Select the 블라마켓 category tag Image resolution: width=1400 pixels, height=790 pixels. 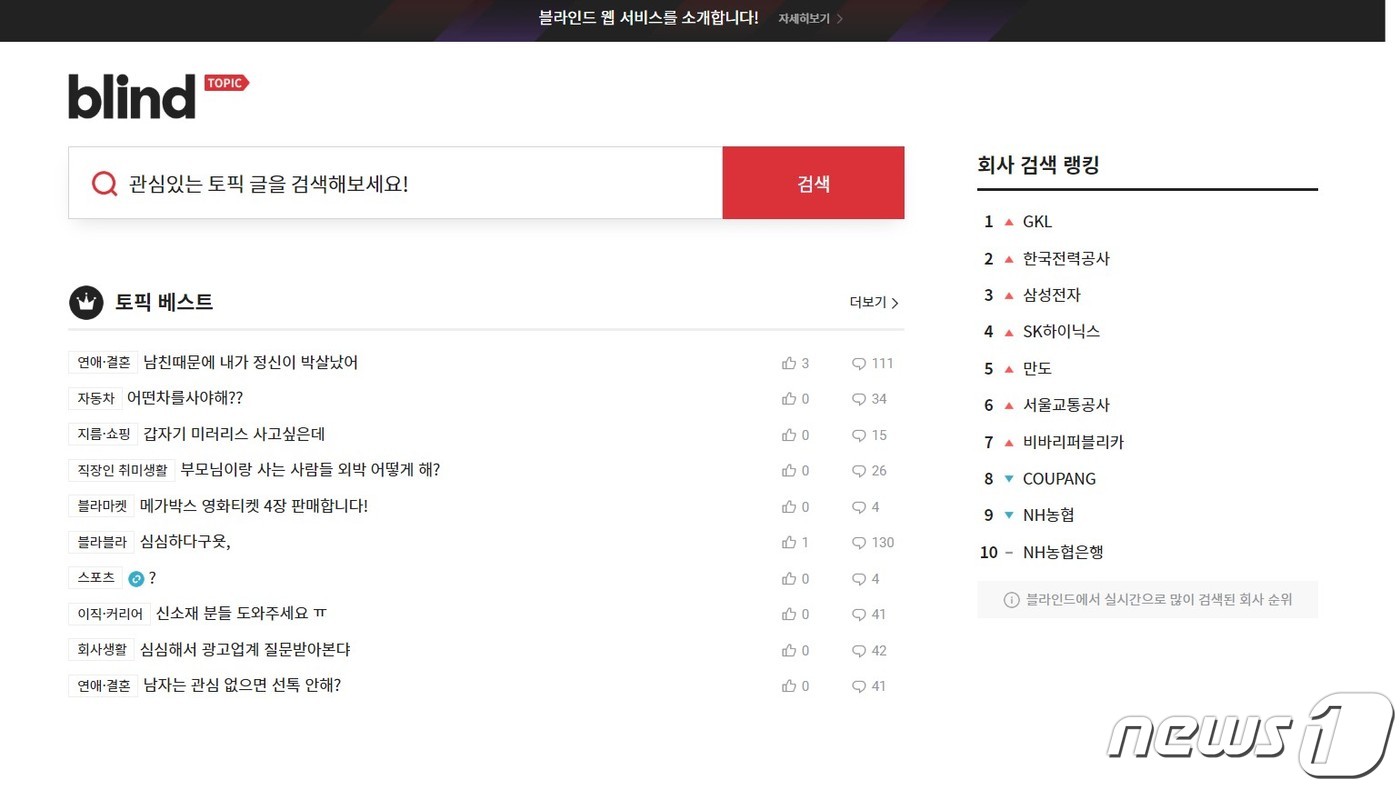[101, 506]
